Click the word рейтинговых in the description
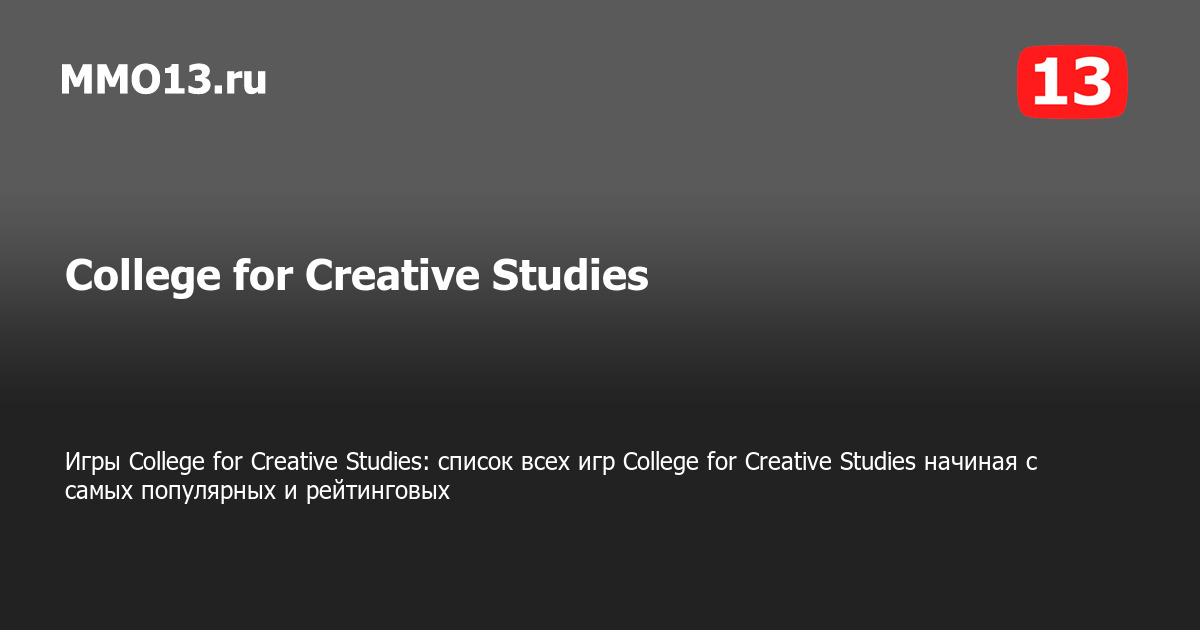 coord(376,491)
